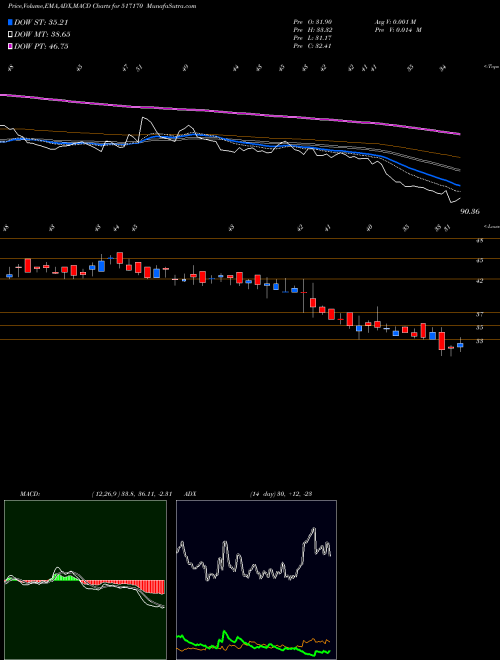The height and width of the screenshot is (660, 500).
Task: Select the 'DOW MT: 38.65' legend text
Action: (42, 35)
